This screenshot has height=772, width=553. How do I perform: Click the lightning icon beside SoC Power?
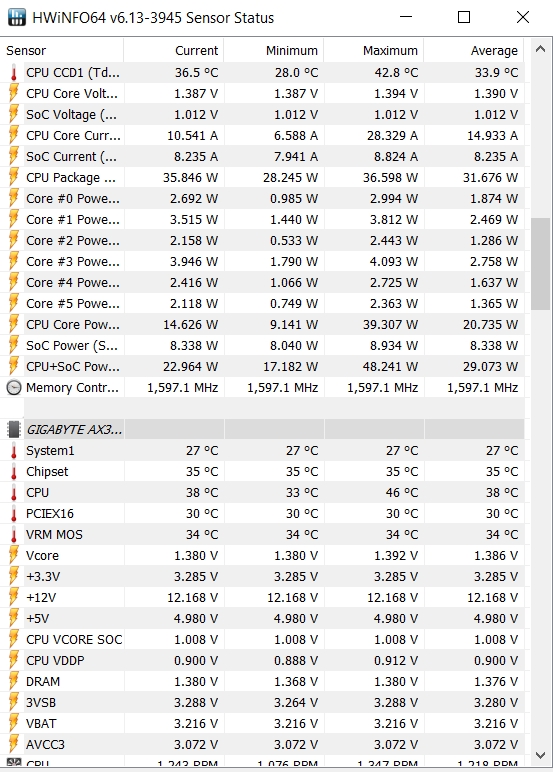(14, 346)
